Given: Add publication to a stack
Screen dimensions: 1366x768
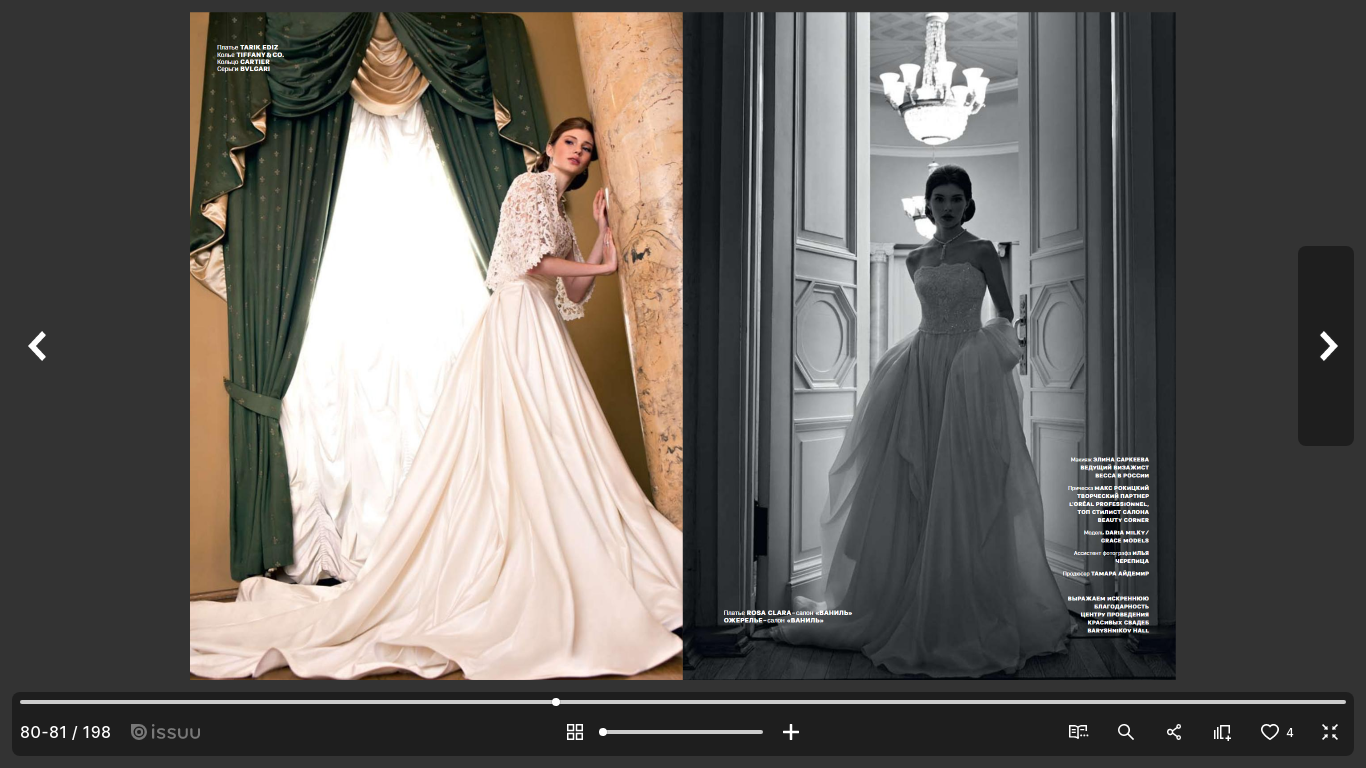Looking at the screenshot, I should pyautogui.click(x=1222, y=732).
